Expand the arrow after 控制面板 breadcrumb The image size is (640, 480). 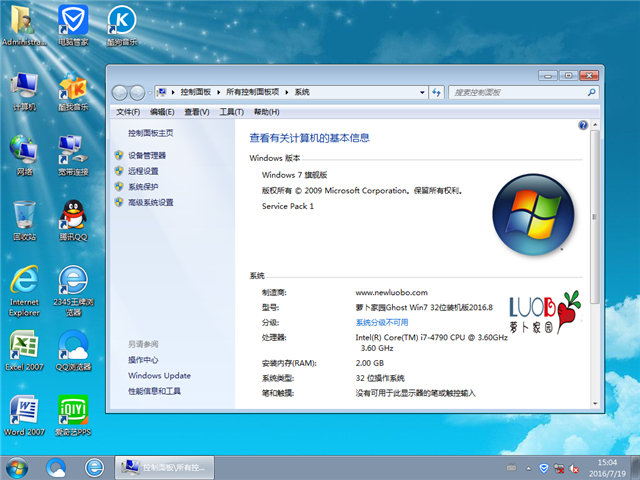218,93
